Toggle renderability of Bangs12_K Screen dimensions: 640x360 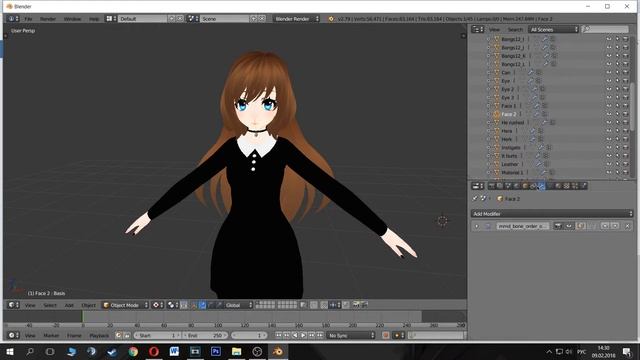click(625, 56)
